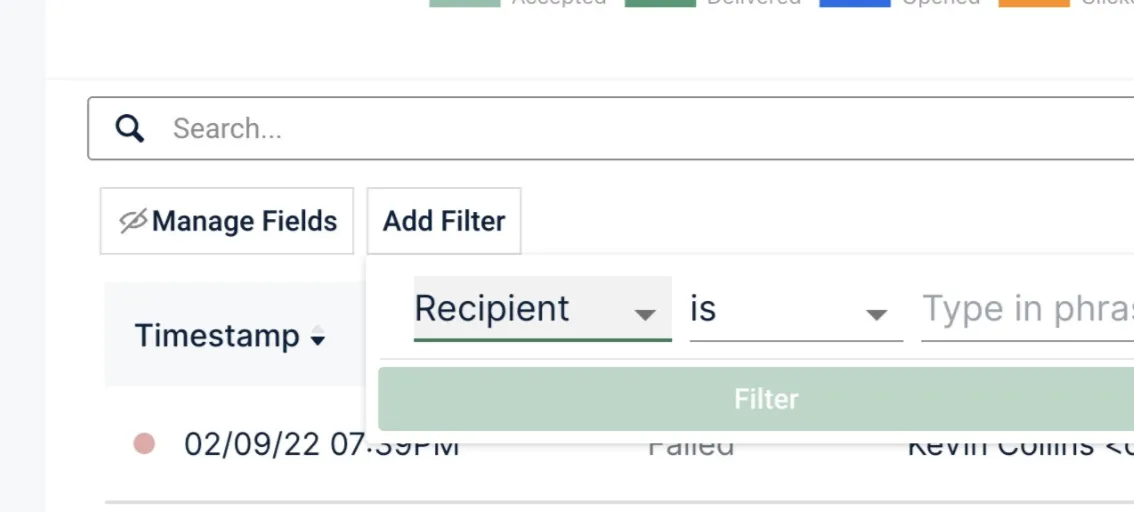Toggle the orange legend swatch
Viewport: 1134px width, 512px height.
[x=1034, y=3]
